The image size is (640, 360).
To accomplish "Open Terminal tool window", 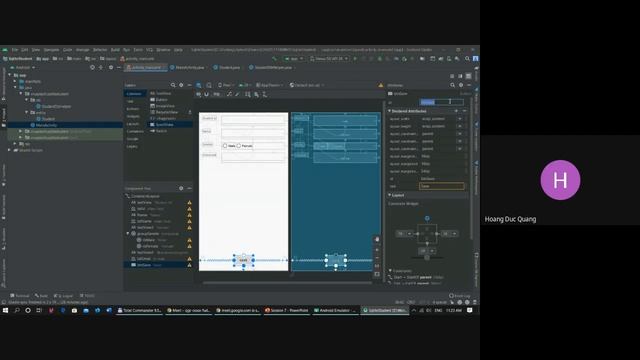I will pyautogui.click(x=20, y=296).
